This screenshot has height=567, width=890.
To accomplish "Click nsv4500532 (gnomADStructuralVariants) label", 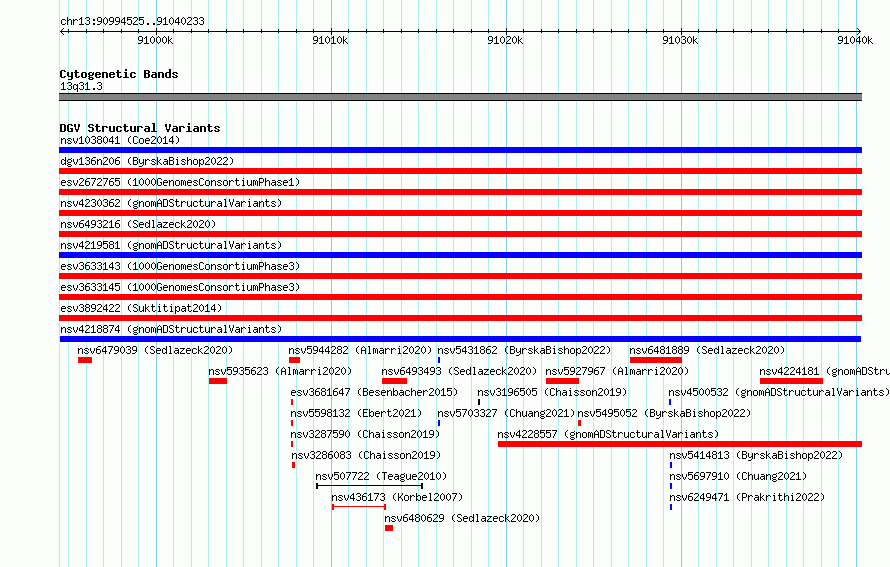I will pyautogui.click(x=779, y=392).
